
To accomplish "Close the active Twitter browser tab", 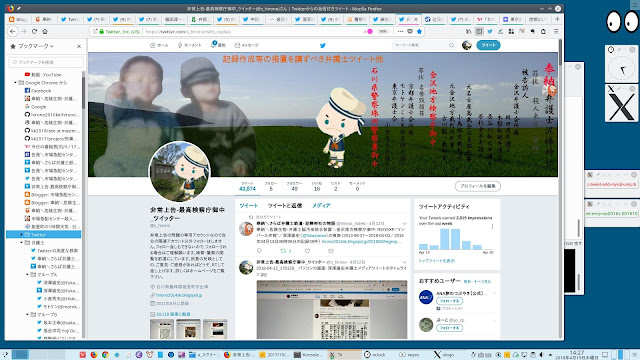I will click(x=416, y=19).
